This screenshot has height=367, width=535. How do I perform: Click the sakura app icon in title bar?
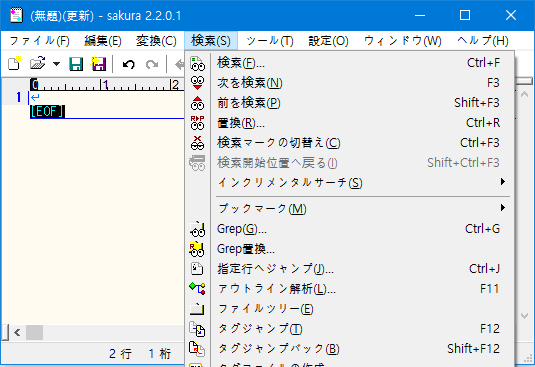(x=16, y=16)
